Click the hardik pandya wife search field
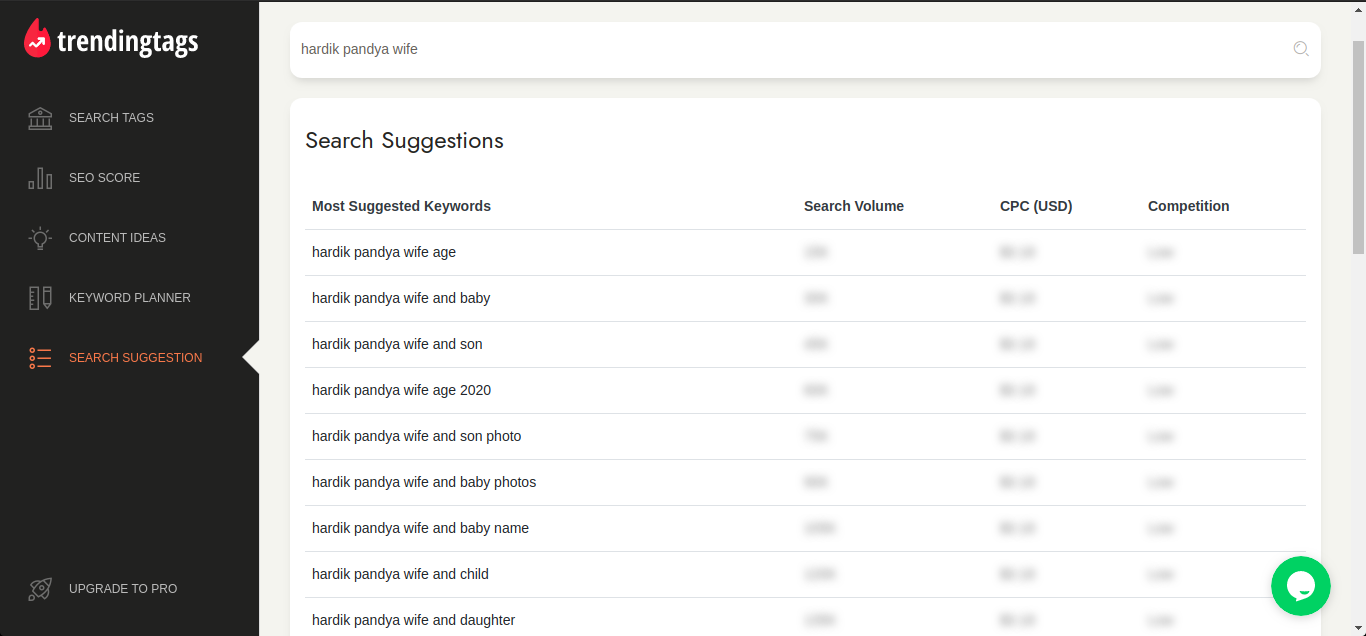Image resolution: width=1366 pixels, height=636 pixels. [x=780, y=49]
